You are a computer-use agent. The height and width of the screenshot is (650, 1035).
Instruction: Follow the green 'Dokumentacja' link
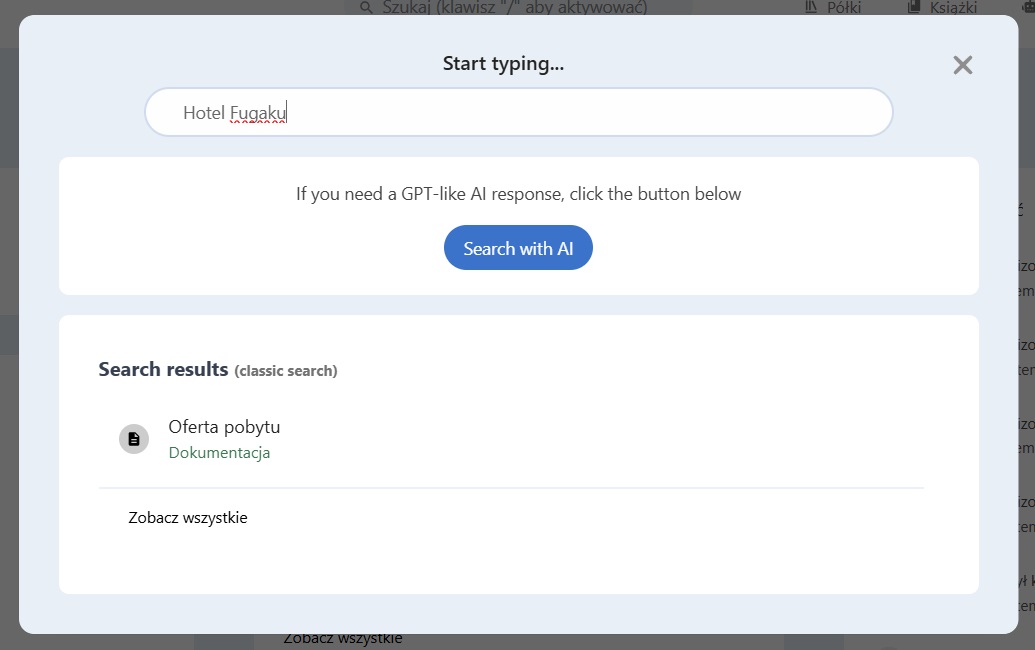coord(219,453)
